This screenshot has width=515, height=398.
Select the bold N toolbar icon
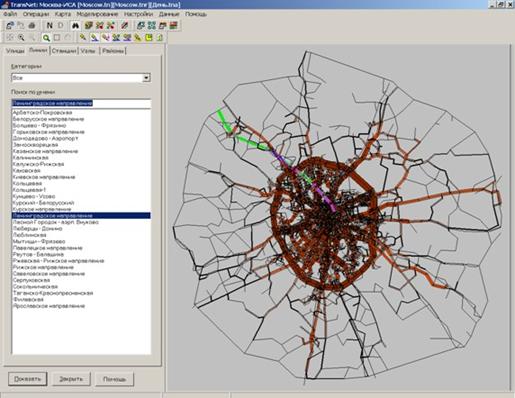[x=50, y=26]
